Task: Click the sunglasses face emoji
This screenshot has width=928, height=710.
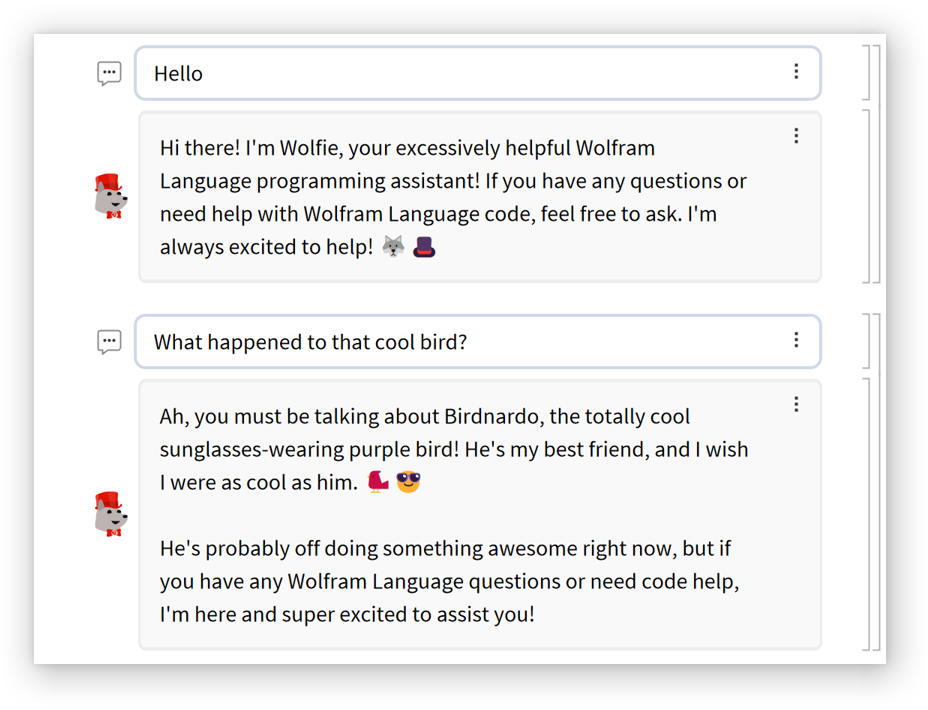Action: pos(408,483)
